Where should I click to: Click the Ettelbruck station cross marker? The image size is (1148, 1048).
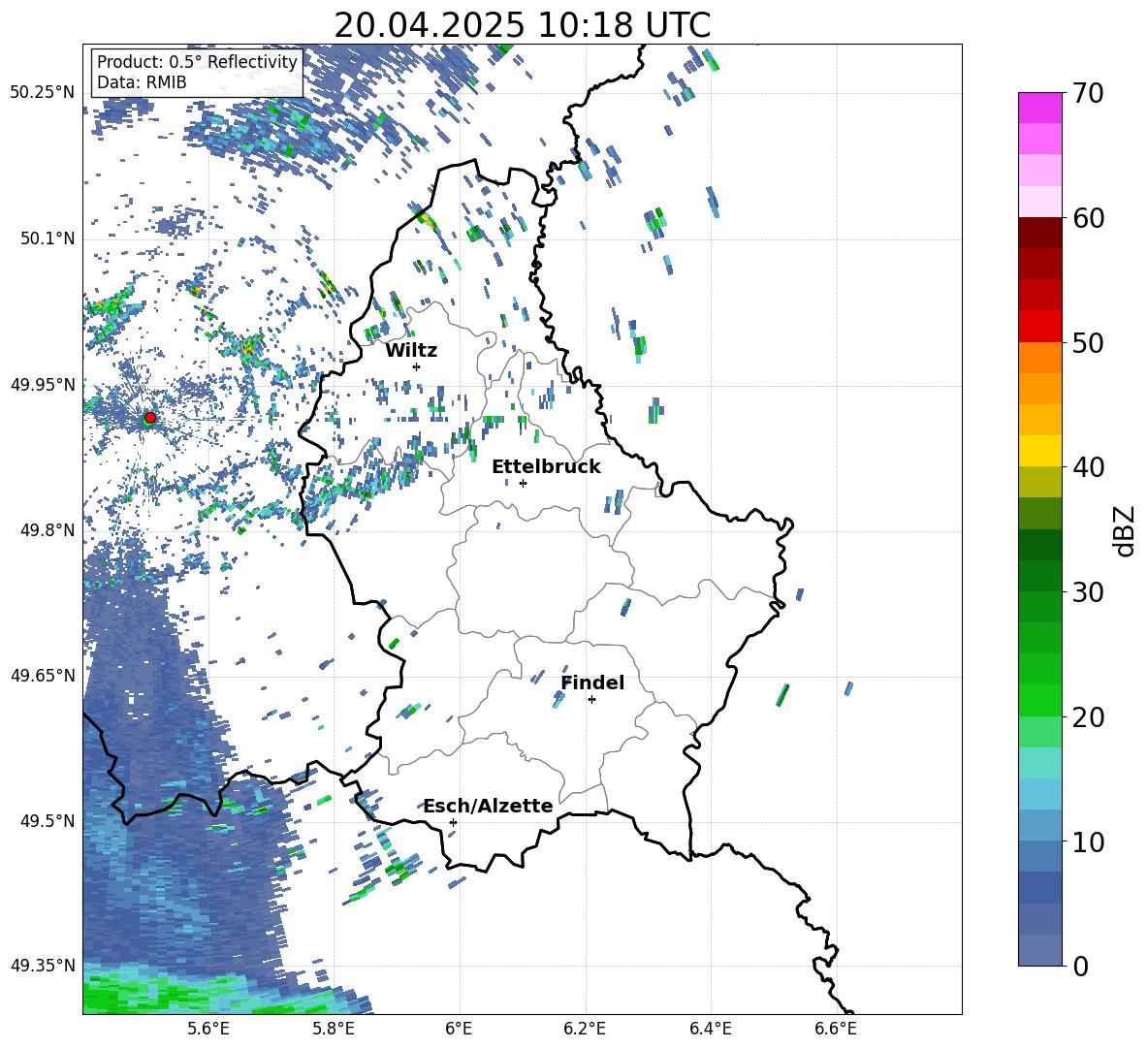[x=523, y=483]
